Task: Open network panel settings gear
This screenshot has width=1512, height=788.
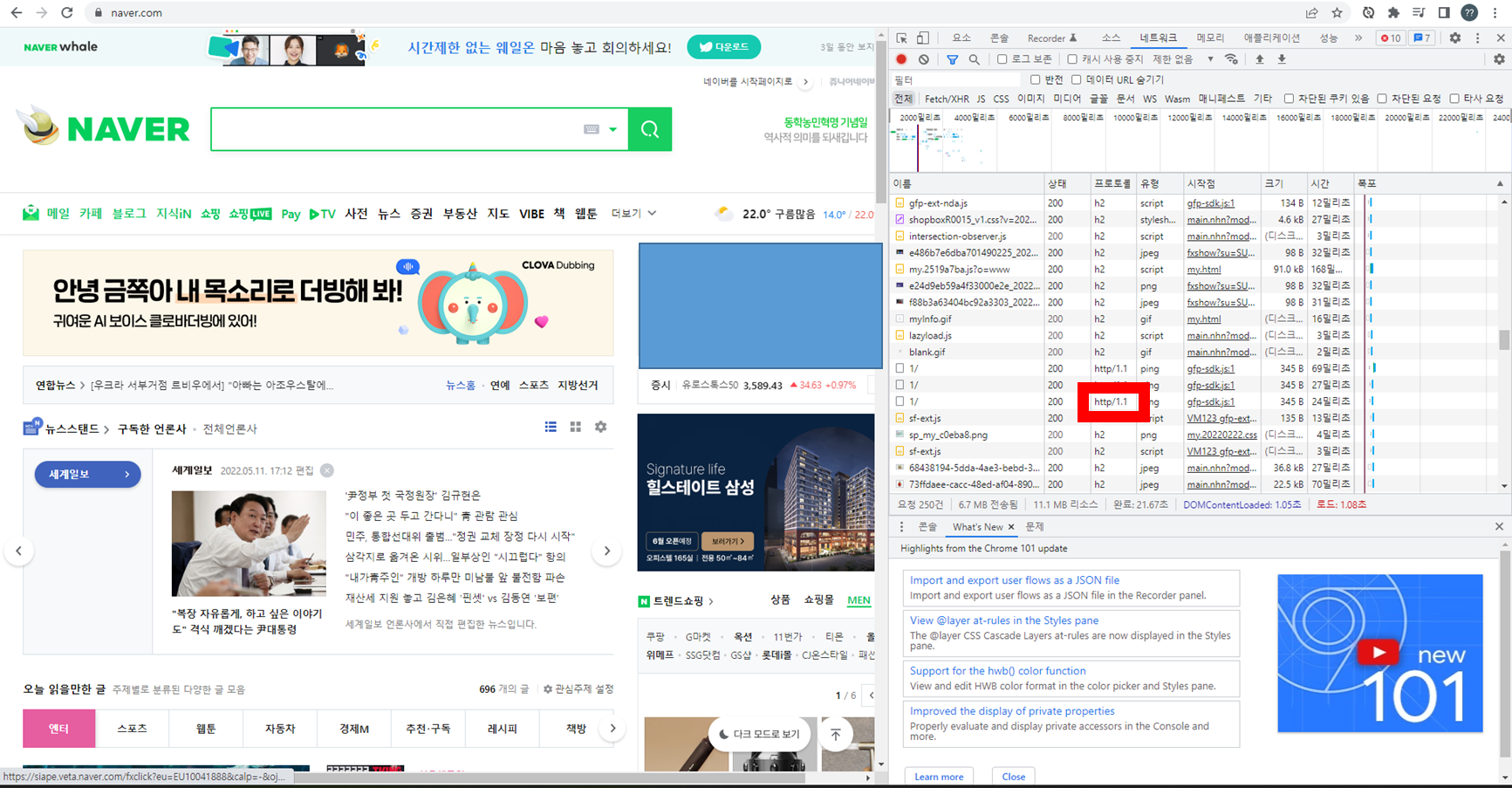Action: (1499, 59)
